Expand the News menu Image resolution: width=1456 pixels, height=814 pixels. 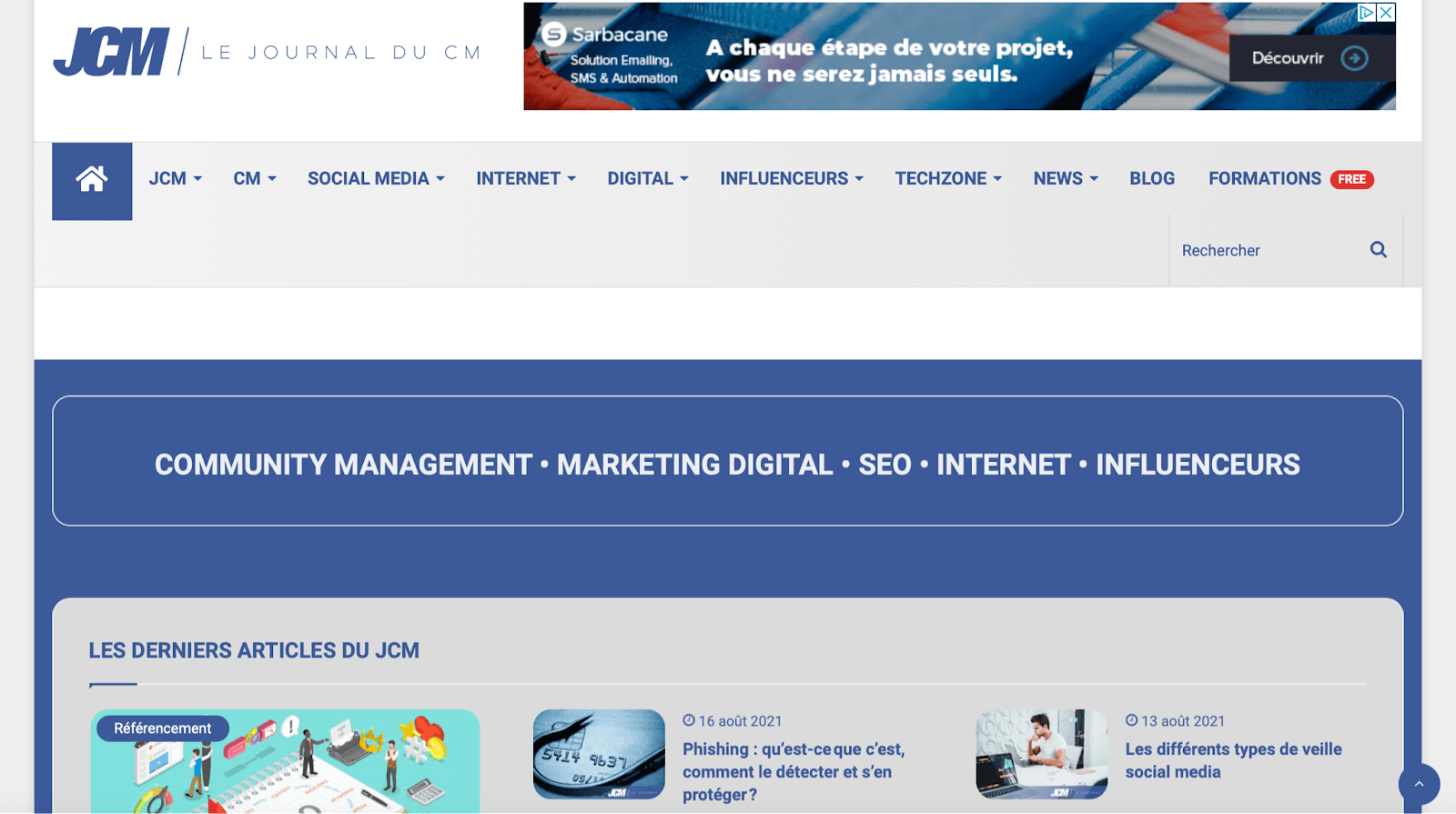(x=1065, y=179)
